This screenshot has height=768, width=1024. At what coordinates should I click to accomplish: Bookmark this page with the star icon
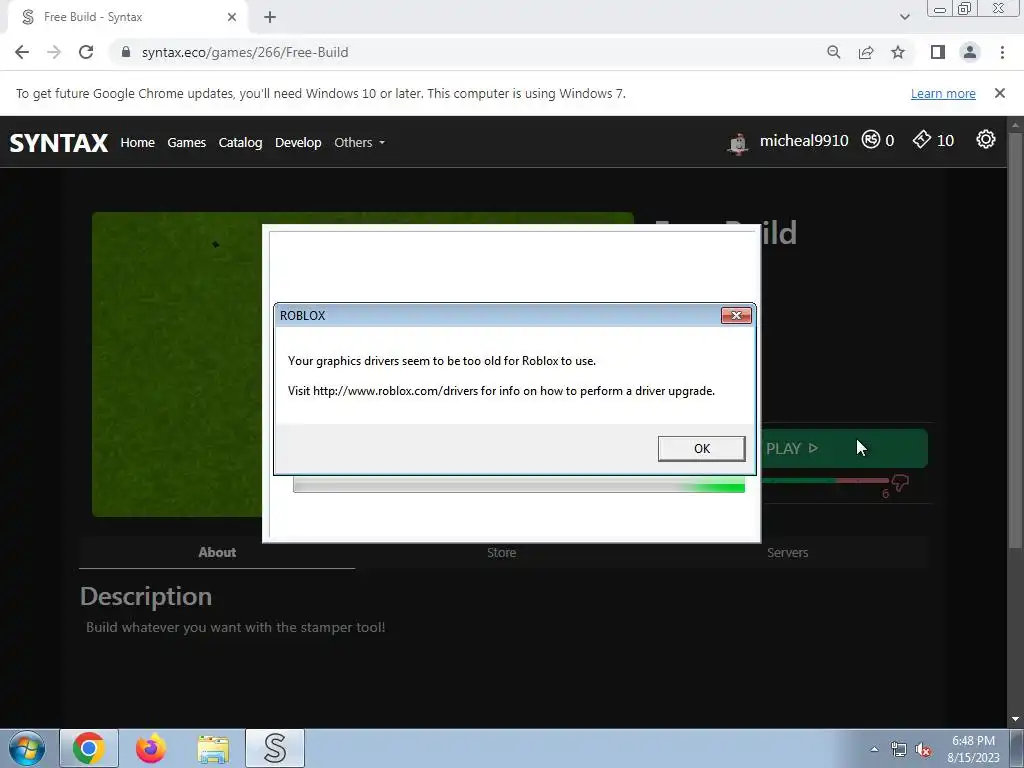coord(898,52)
